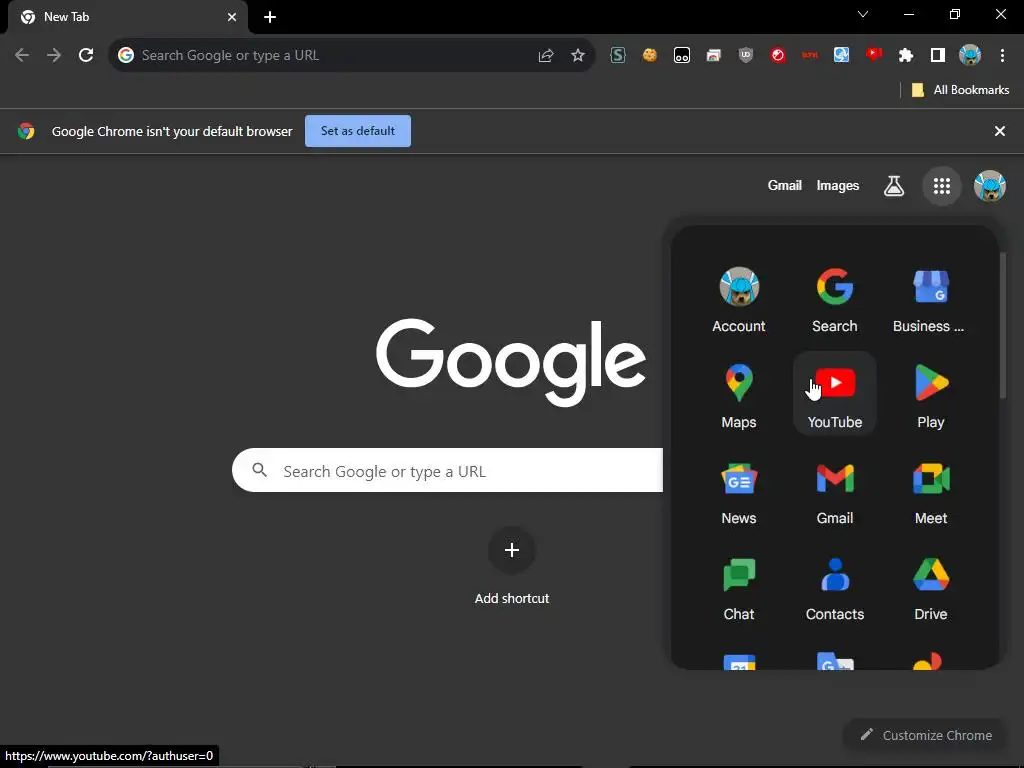Click Customize Chrome button

[926, 735]
